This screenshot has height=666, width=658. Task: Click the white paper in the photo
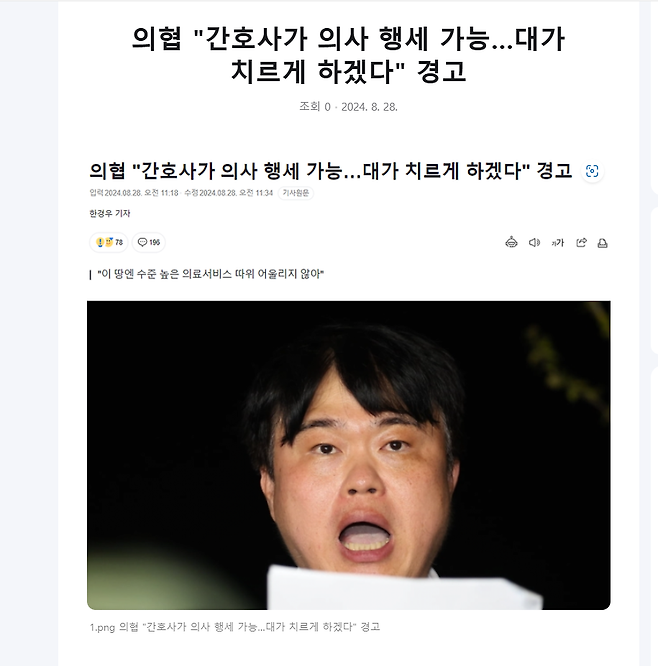click(404, 588)
